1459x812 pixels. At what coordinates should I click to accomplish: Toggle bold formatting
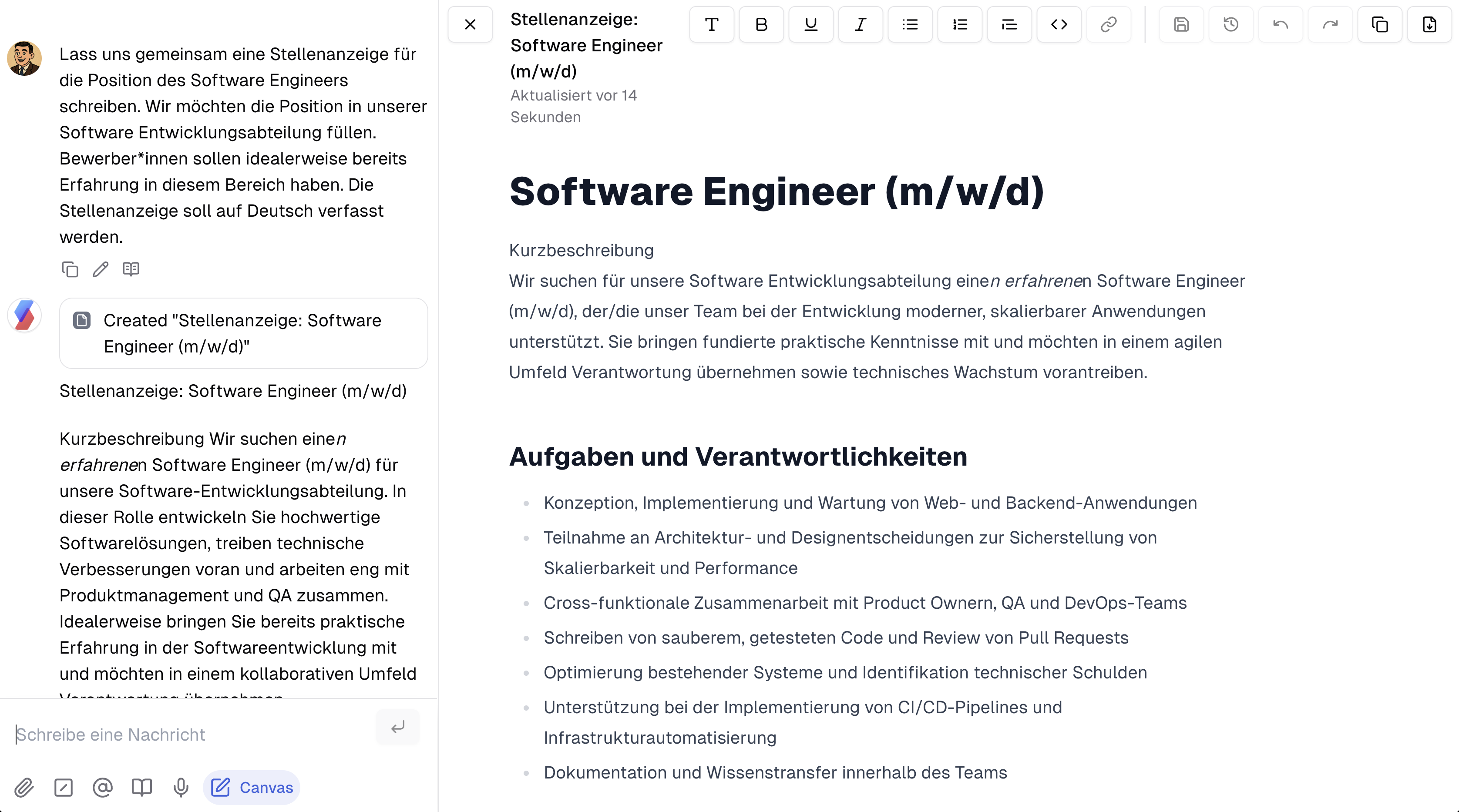761,24
